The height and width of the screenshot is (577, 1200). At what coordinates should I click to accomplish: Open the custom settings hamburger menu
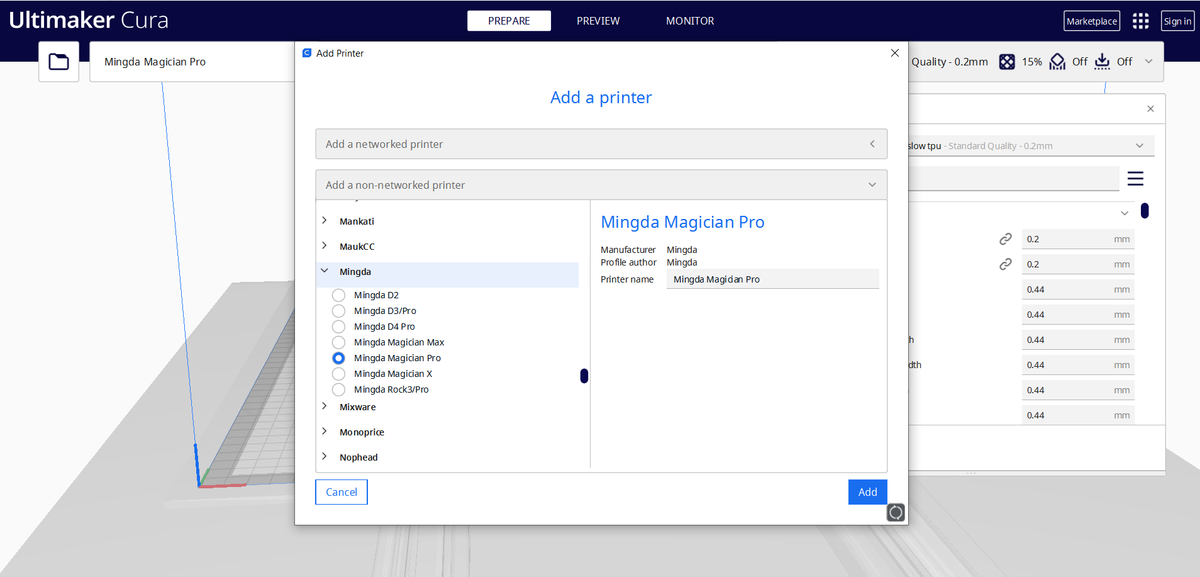(x=1135, y=178)
